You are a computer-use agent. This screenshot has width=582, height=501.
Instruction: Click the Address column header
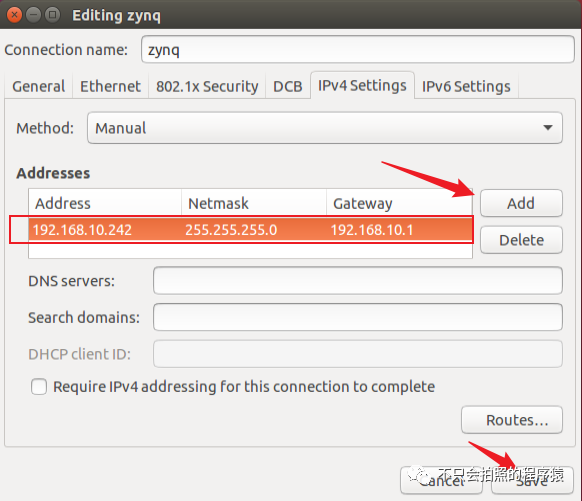point(105,203)
